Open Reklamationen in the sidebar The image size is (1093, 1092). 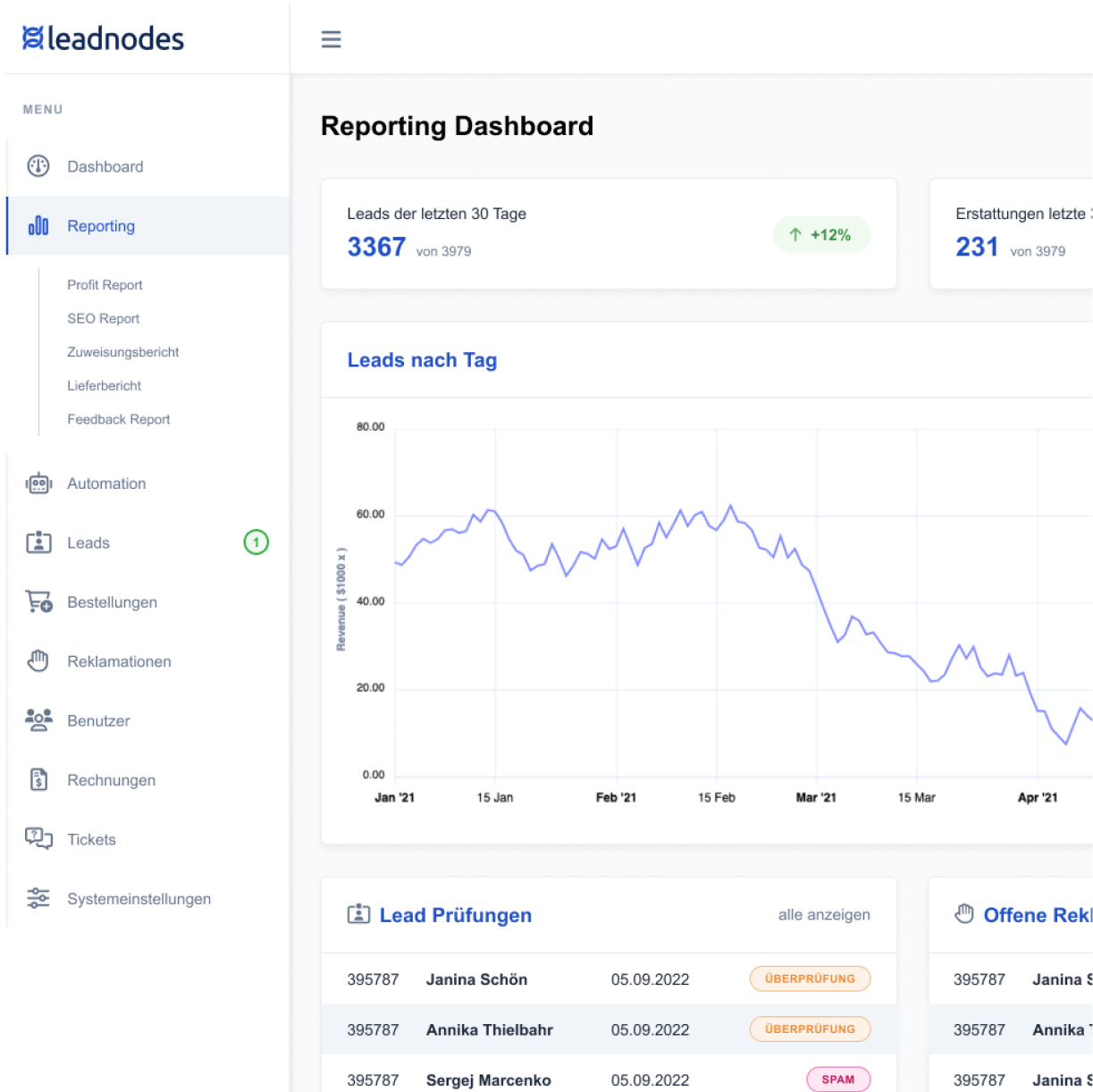click(x=148, y=661)
